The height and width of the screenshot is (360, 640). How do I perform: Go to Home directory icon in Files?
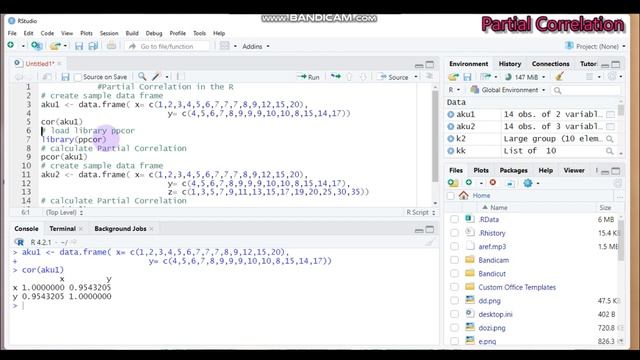click(464, 196)
